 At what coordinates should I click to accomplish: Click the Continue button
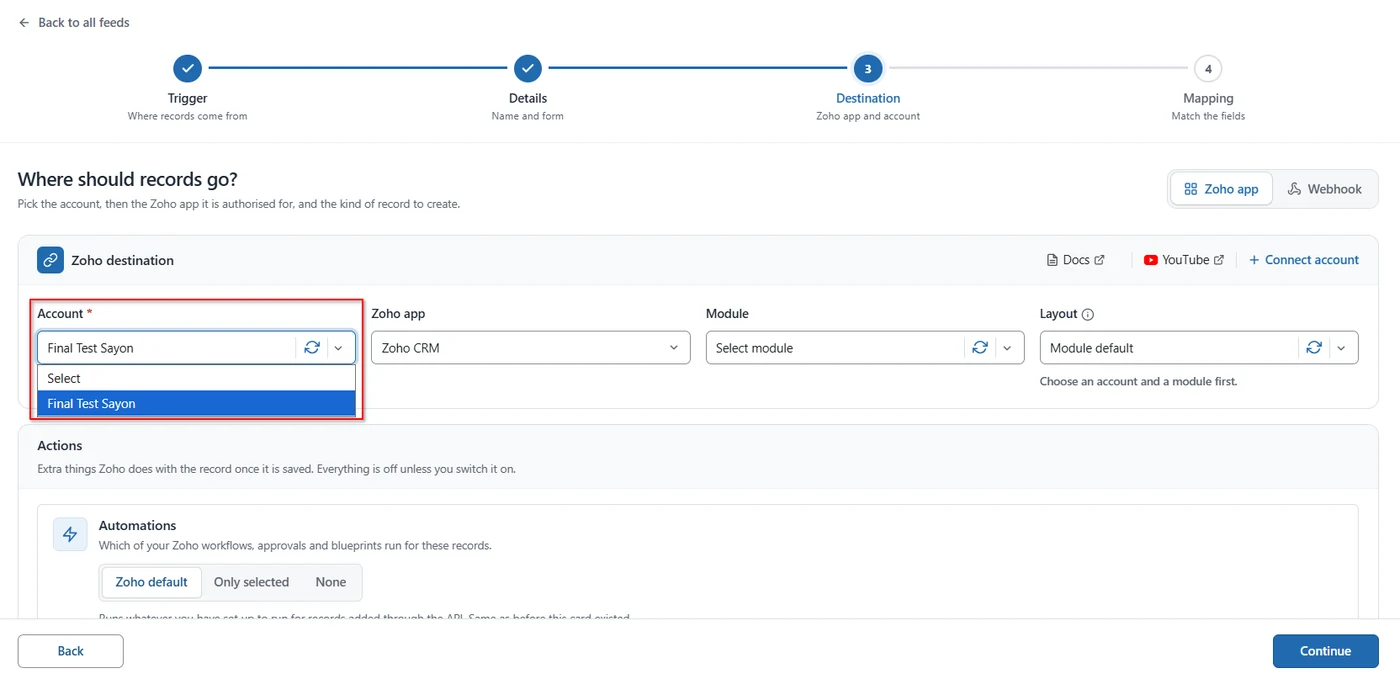tap(1326, 651)
